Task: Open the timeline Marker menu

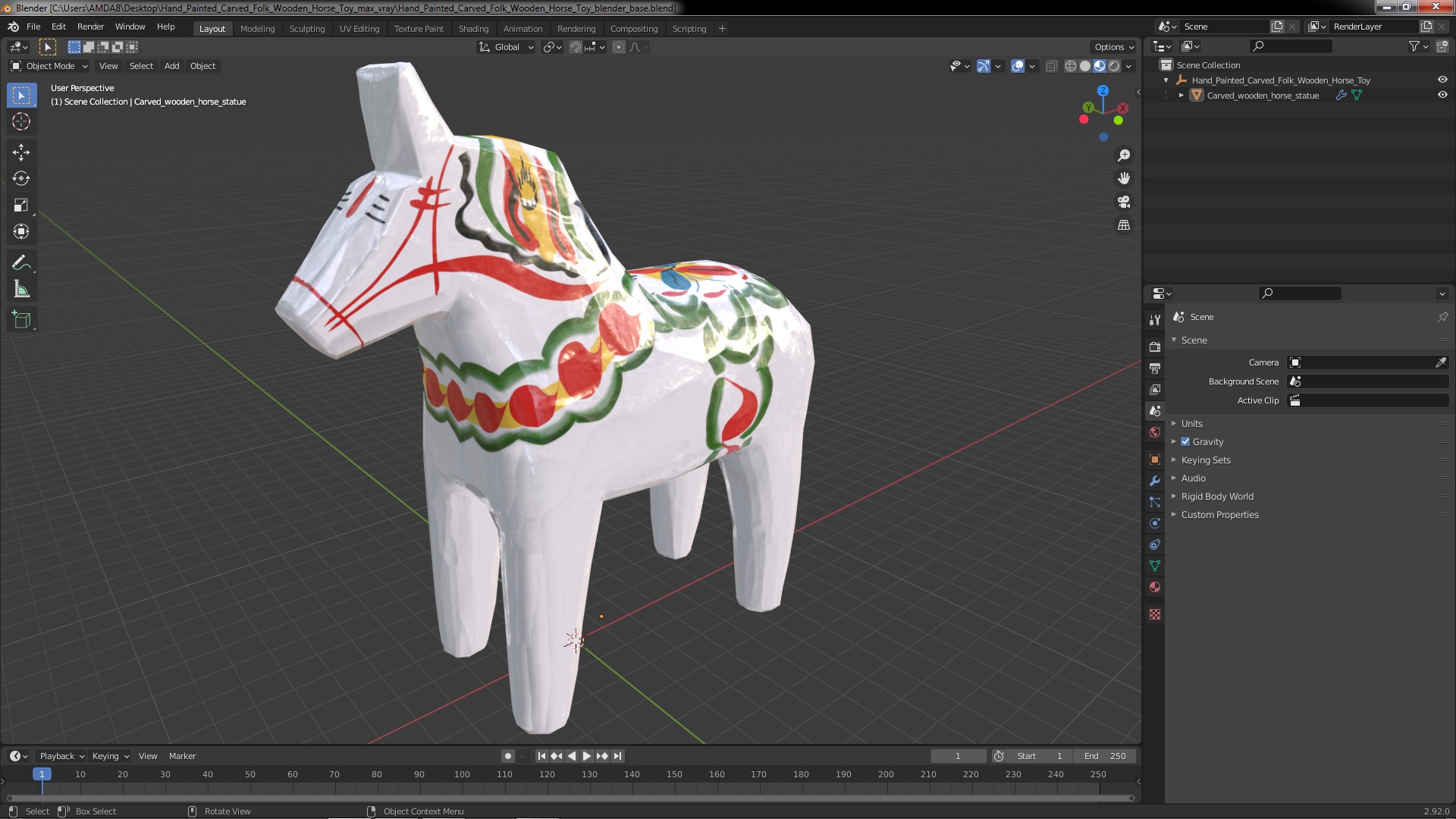Action: point(182,756)
